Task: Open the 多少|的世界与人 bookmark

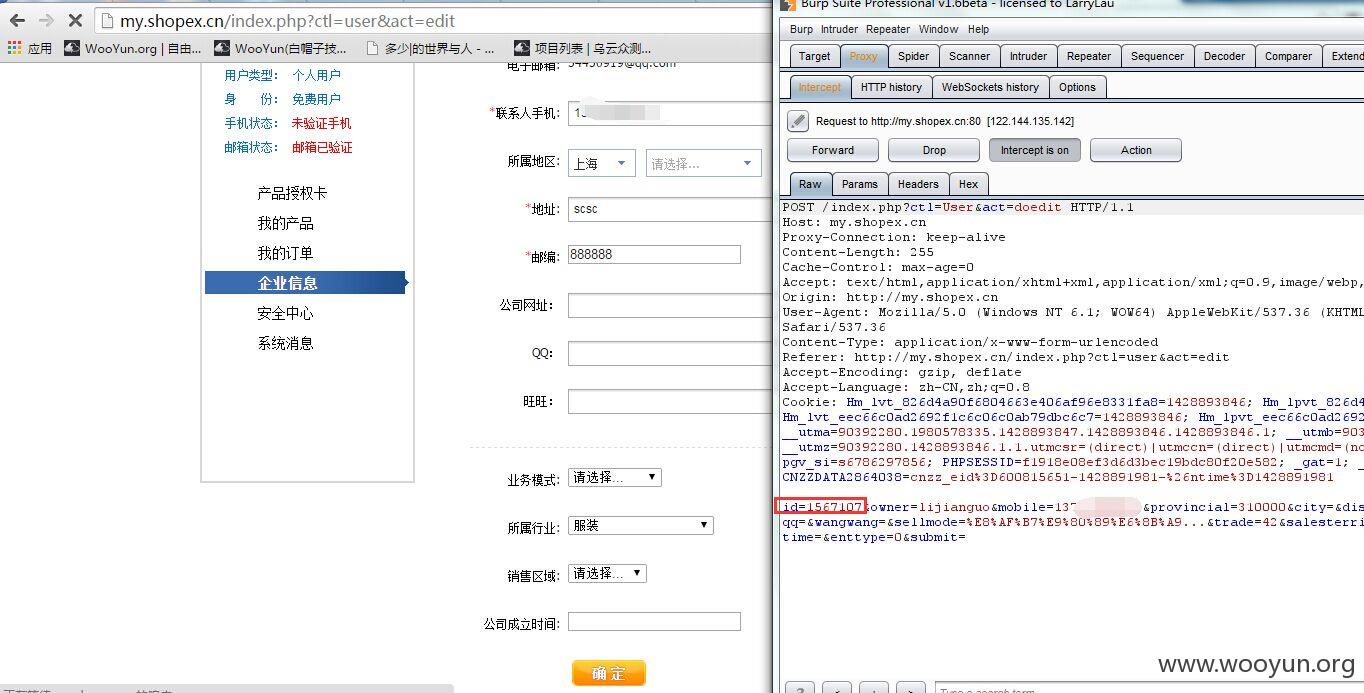Action: point(429,48)
